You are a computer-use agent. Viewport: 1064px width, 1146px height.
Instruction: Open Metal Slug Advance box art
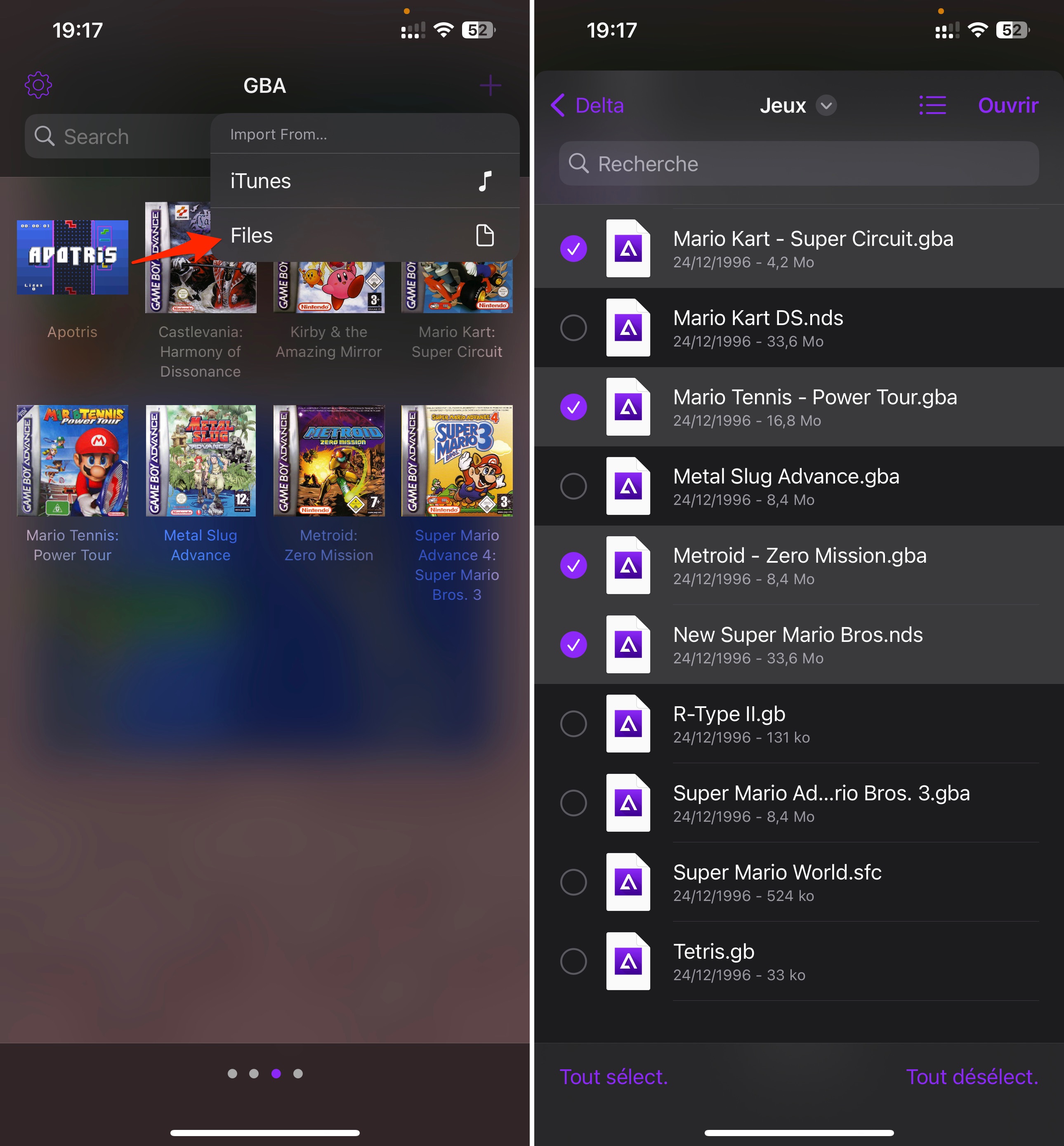[201, 460]
